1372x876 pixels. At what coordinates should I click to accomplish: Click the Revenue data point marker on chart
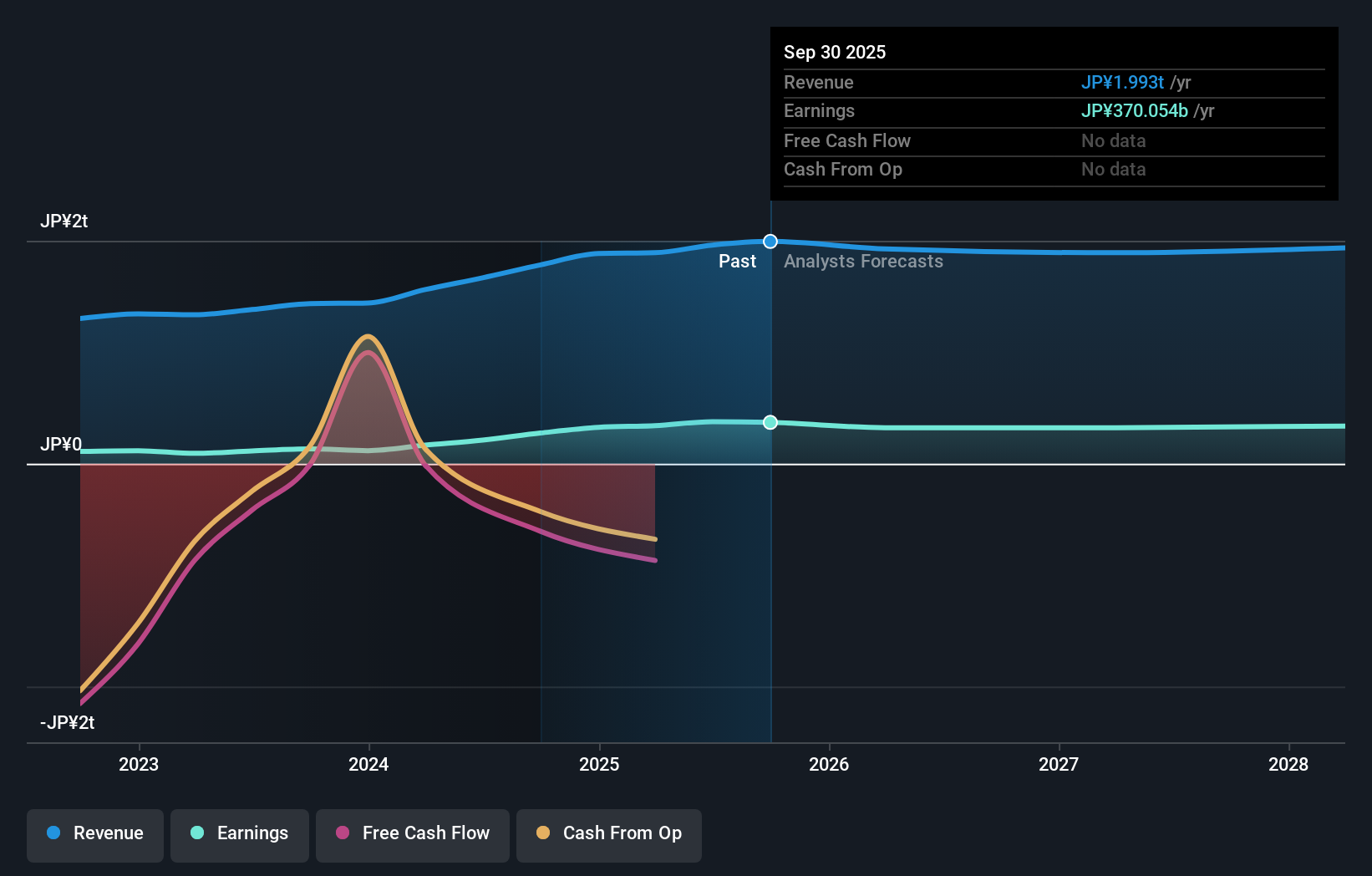click(x=770, y=242)
